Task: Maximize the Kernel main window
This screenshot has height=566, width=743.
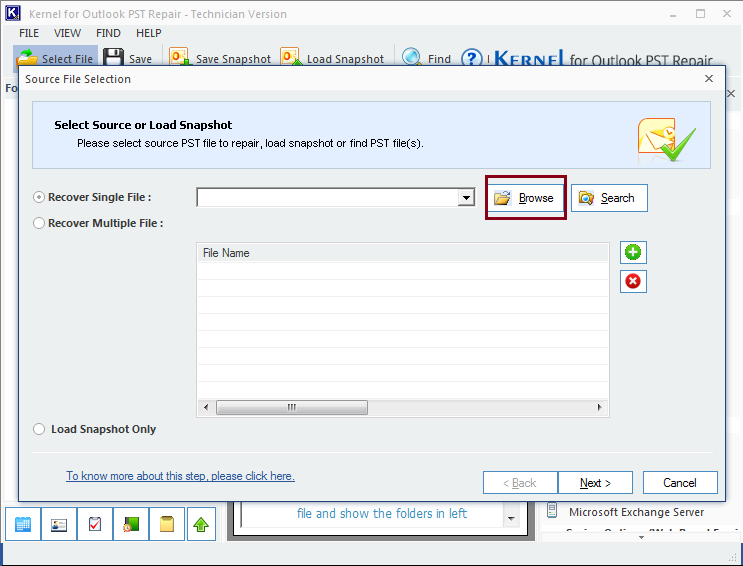Action: coord(700,14)
